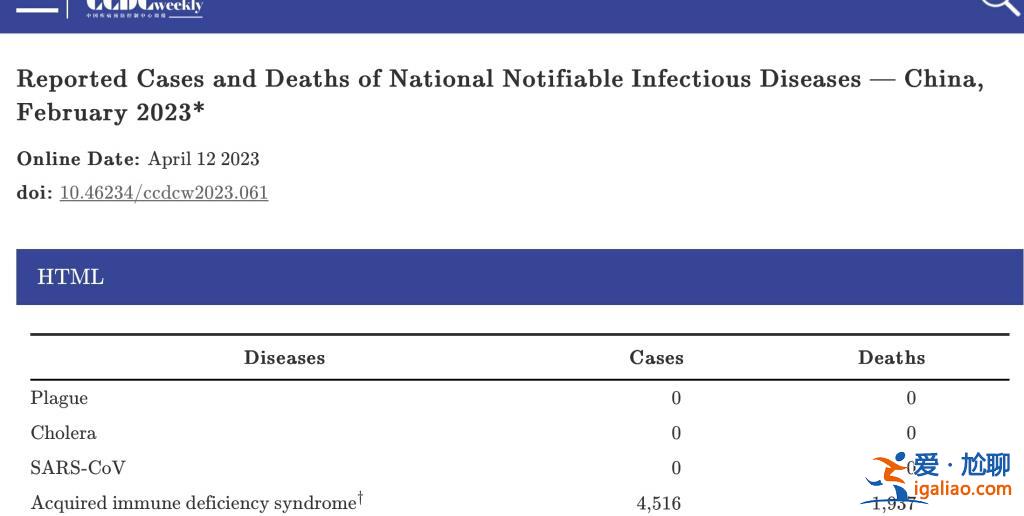Image resolution: width=1024 pixels, height=516 pixels.
Task: Click the Cholera deaths zero value
Action: [911, 433]
